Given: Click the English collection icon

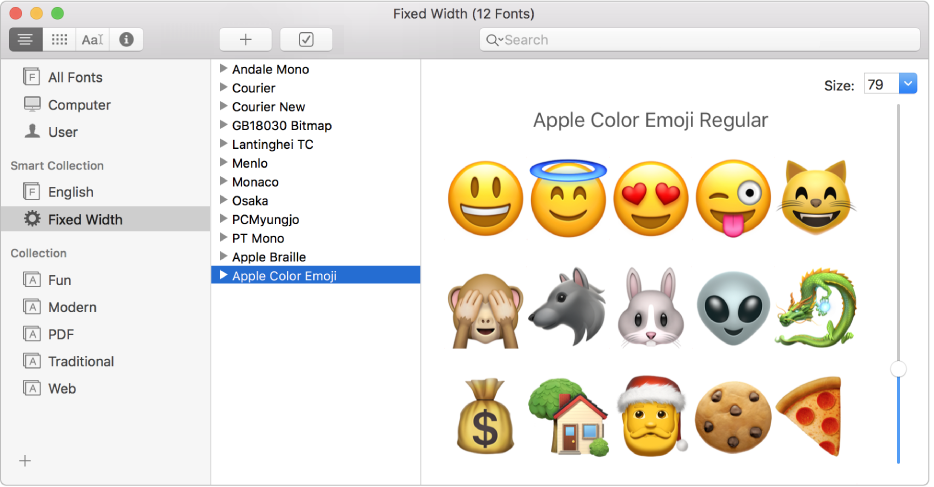Looking at the screenshot, I should tap(32, 192).
